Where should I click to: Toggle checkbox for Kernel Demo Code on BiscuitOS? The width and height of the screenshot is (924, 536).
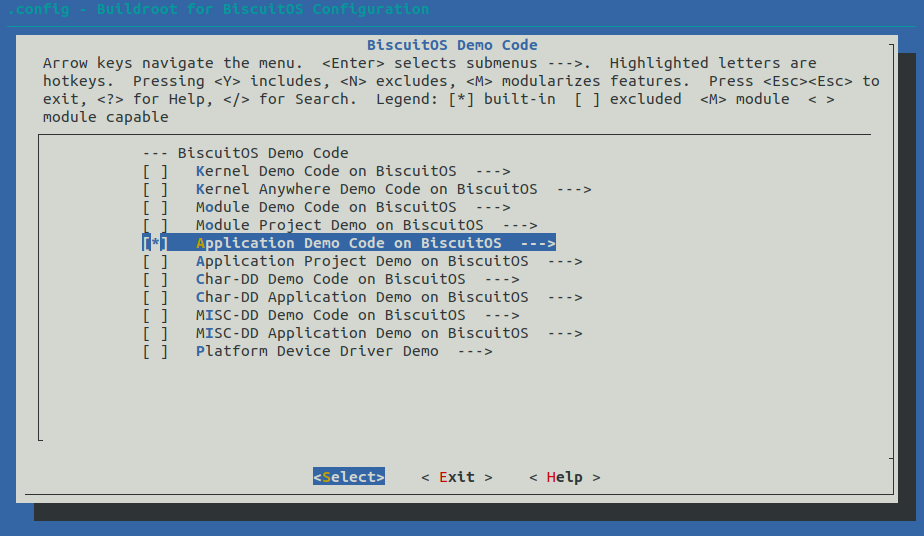[x=155, y=171]
